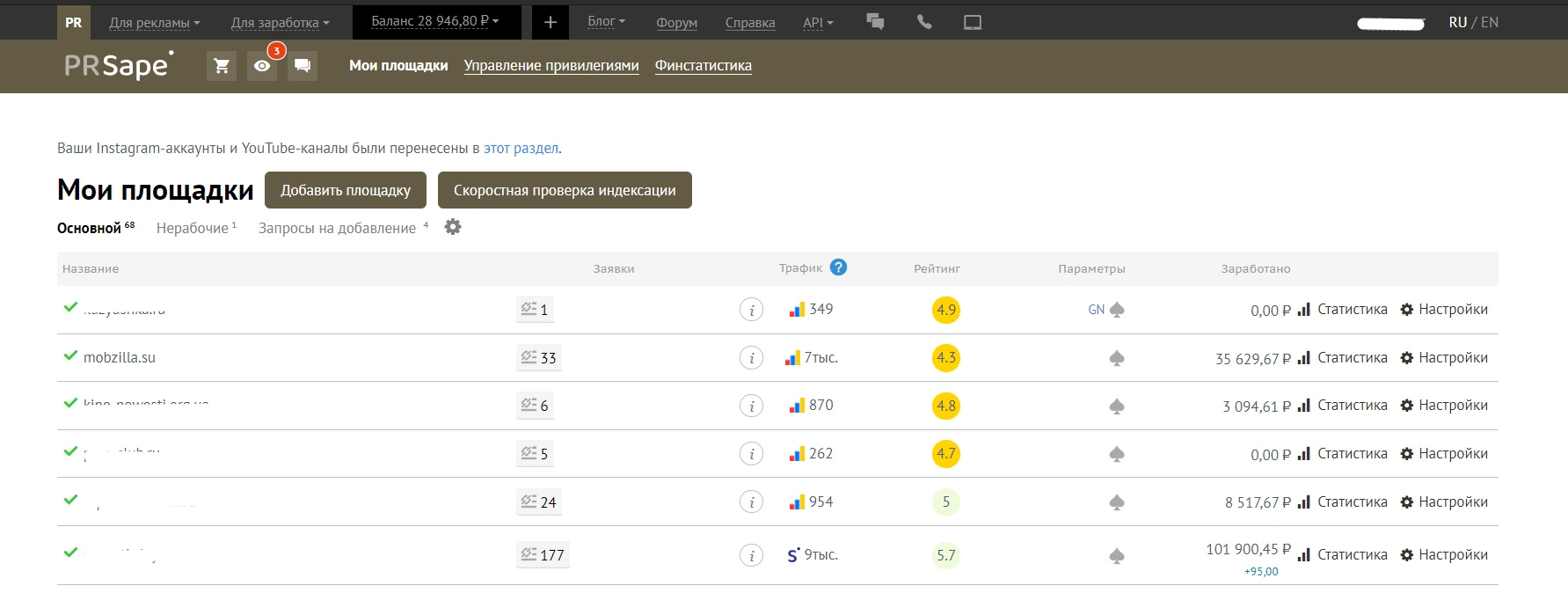Viewport: 1568px width, 593px height.
Task: Click Скоростная проверка индексации button
Action: (565, 190)
